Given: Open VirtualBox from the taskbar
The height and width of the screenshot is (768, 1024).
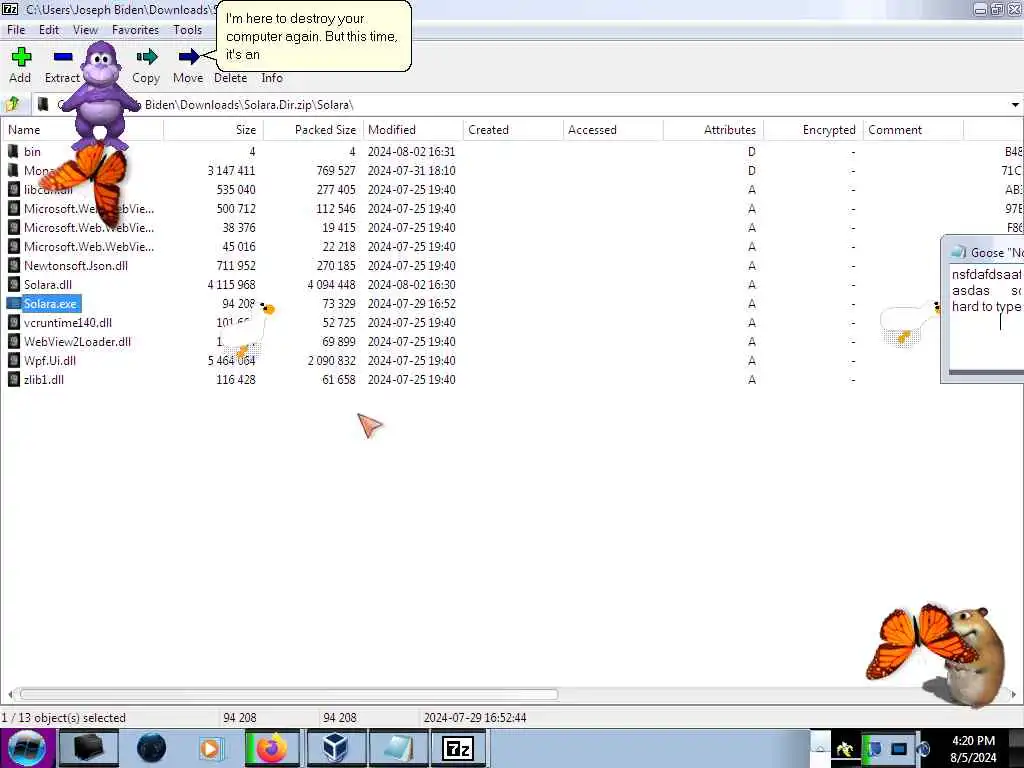Looking at the screenshot, I should click(x=335, y=748).
